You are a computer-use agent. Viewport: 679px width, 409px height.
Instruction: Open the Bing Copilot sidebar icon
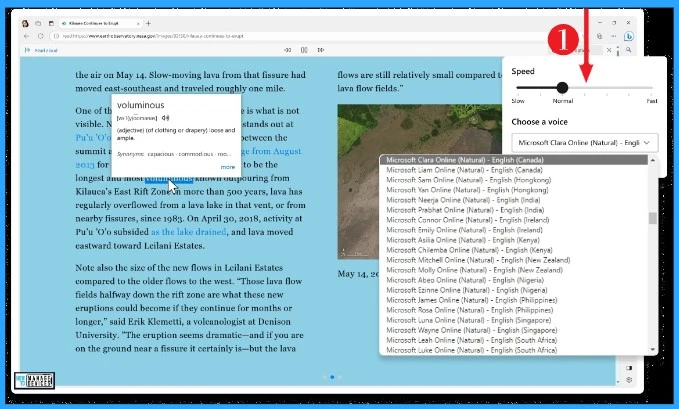pyautogui.click(x=629, y=36)
